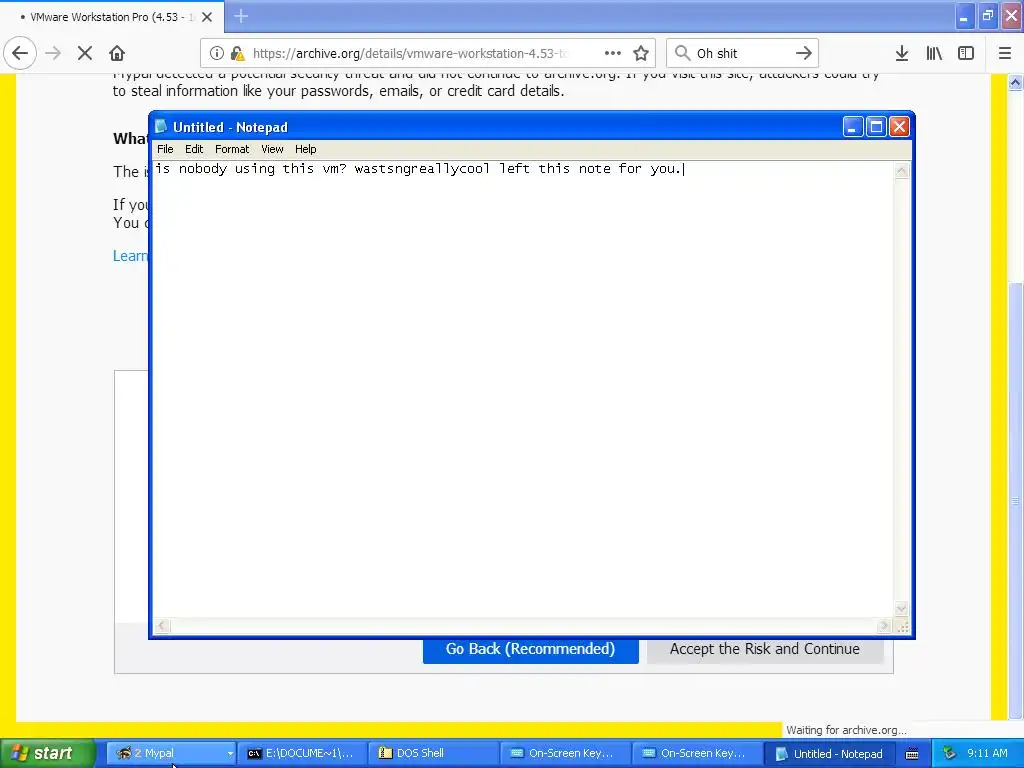The image size is (1024, 768).
Task: Click the system tray network icon
Action: [950, 753]
